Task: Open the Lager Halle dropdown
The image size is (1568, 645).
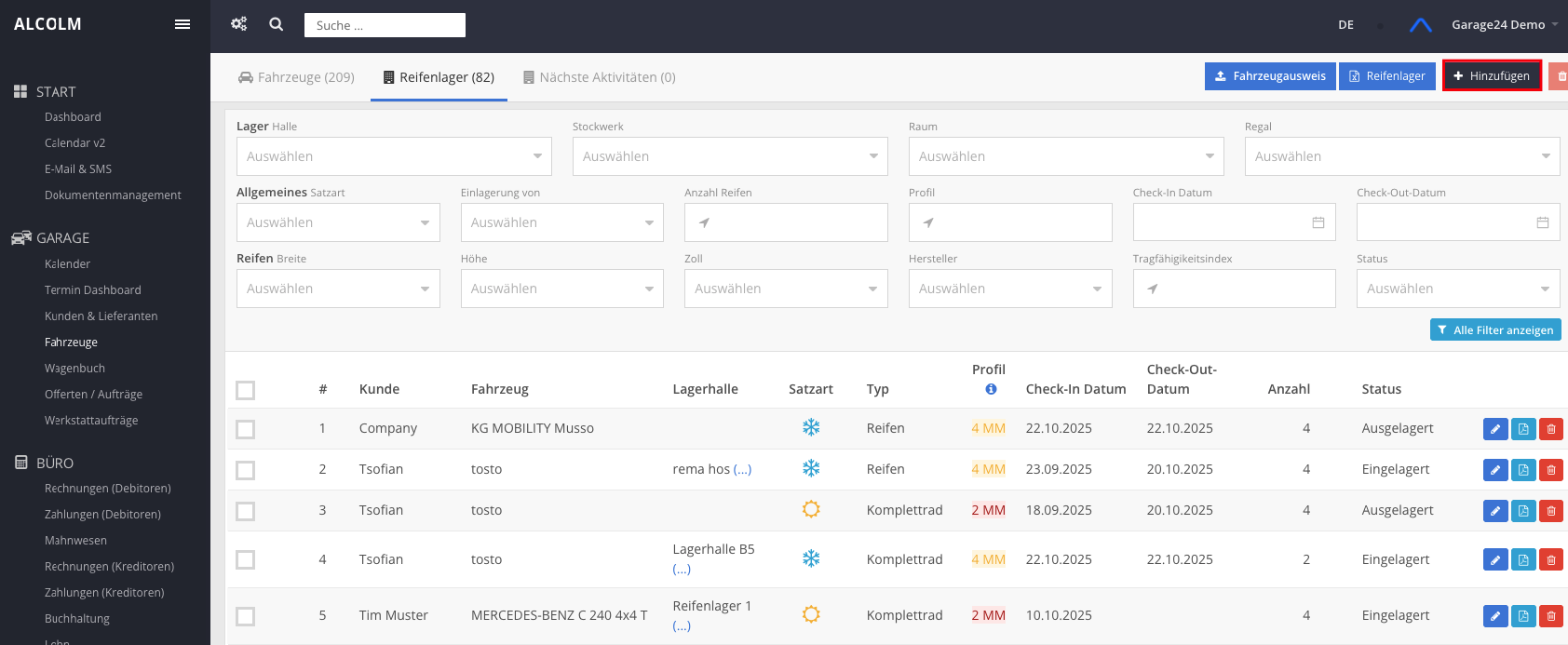Action: [393, 156]
